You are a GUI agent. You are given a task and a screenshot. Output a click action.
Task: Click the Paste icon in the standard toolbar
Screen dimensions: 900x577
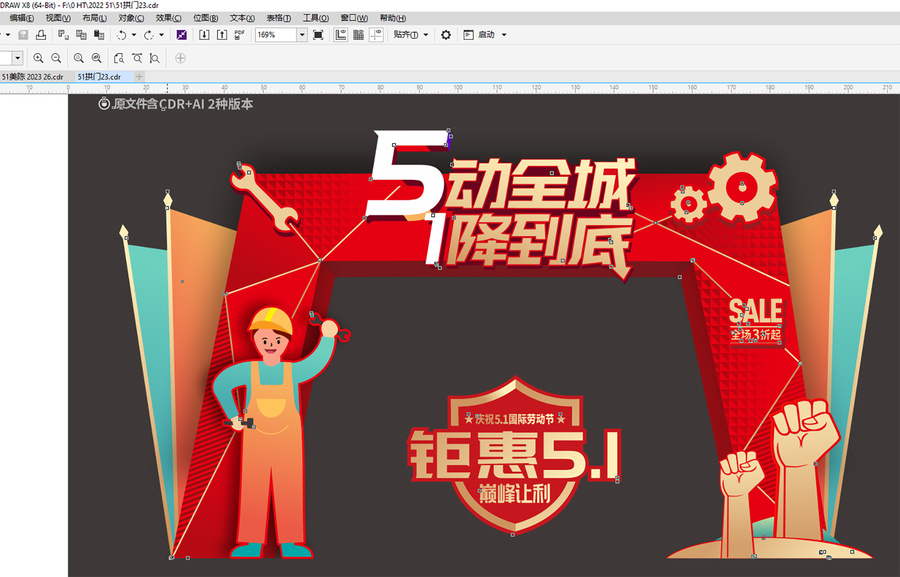coord(99,35)
